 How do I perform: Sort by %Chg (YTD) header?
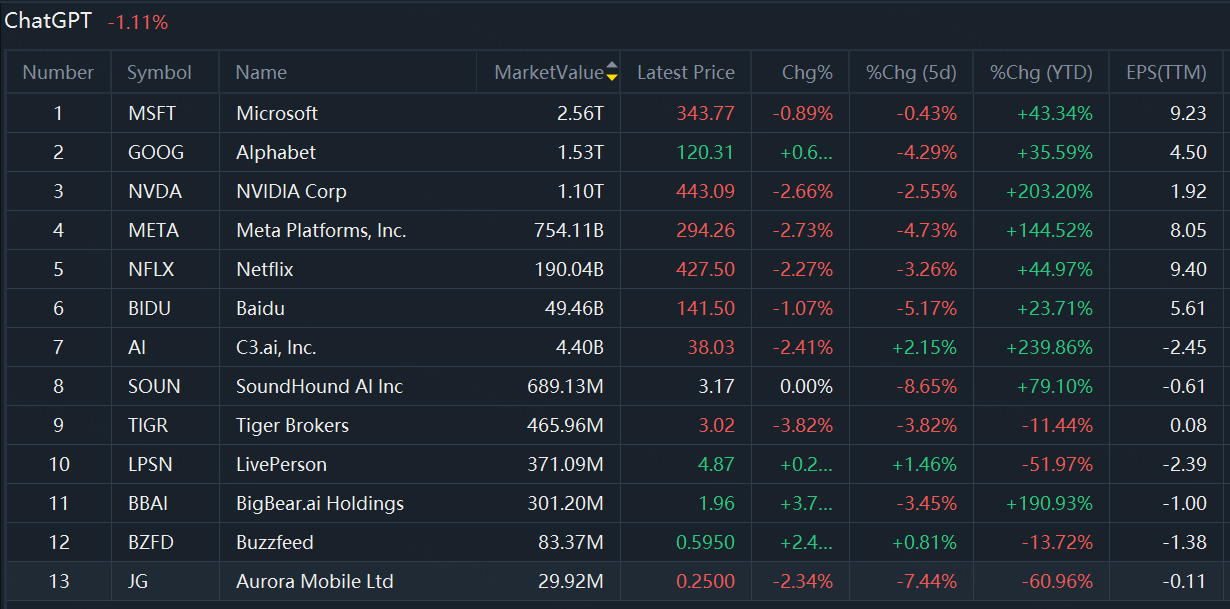tap(1041, 72)
